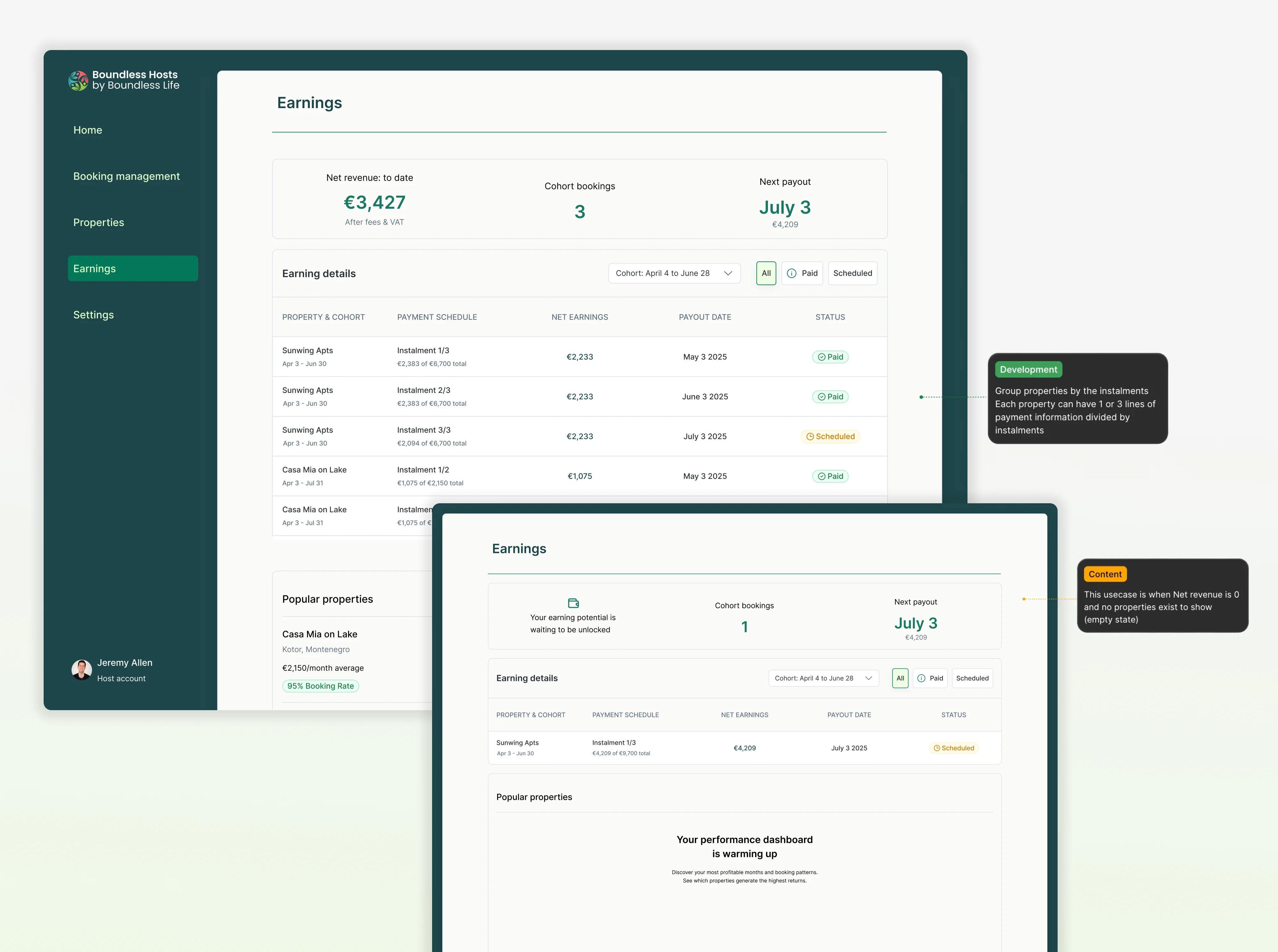The image size is (1278, 952).
Task: Click the info icon on upper Paid filter
Action: click(792, 274)
